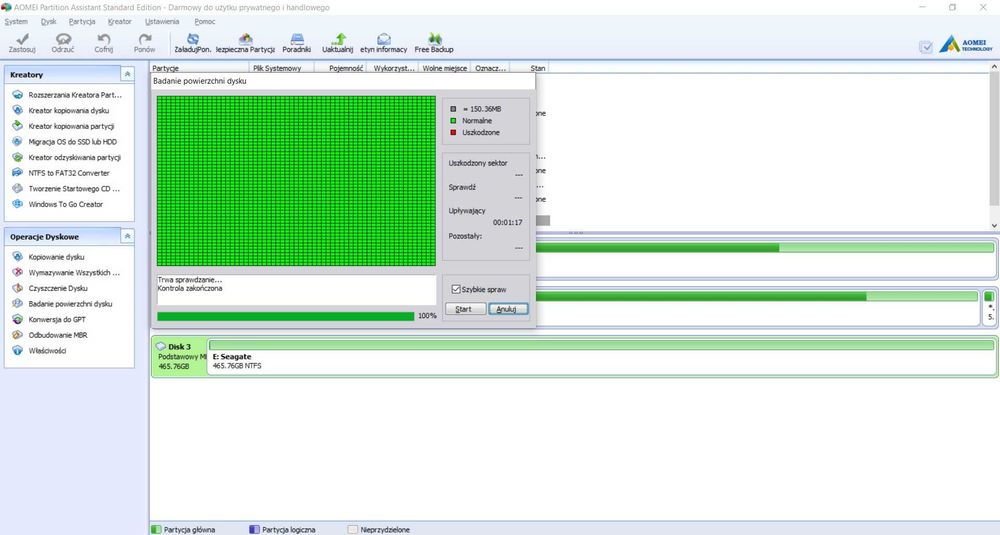Screen dimensions: 1000x535
Task: Select Disk 3 label block
Action: (x=179, y=356)
